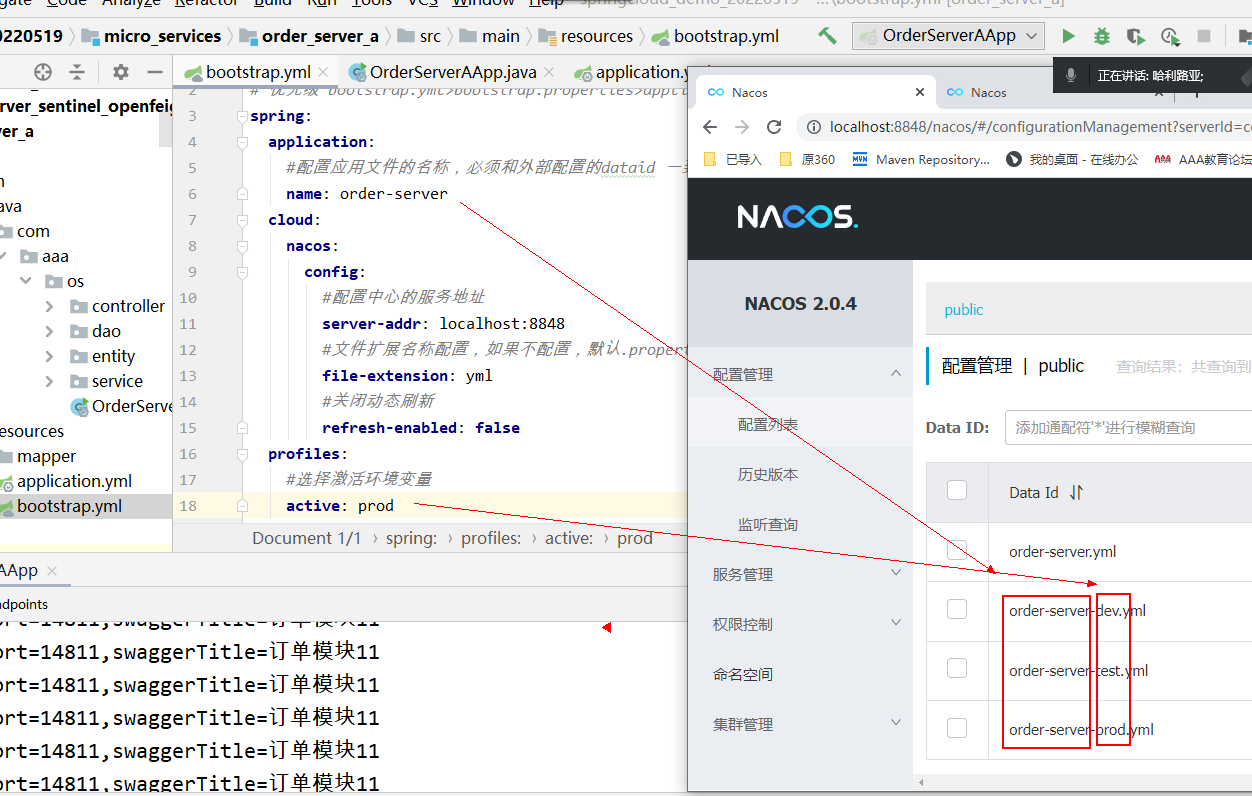
Task: Click the order_server_a breadcrumb
Action: tap(320, 36)
